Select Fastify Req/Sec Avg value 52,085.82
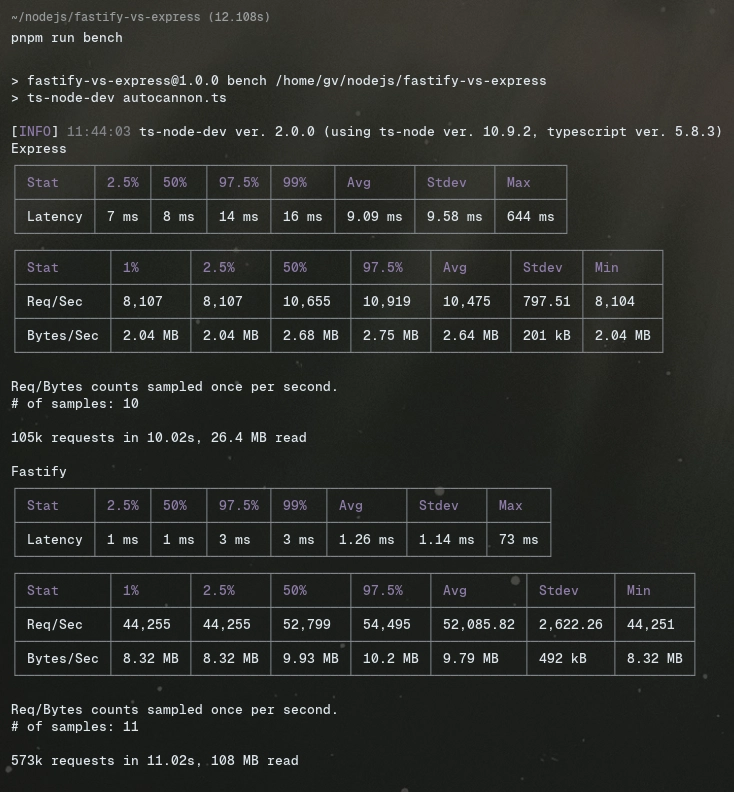 (x=479, y=624)
